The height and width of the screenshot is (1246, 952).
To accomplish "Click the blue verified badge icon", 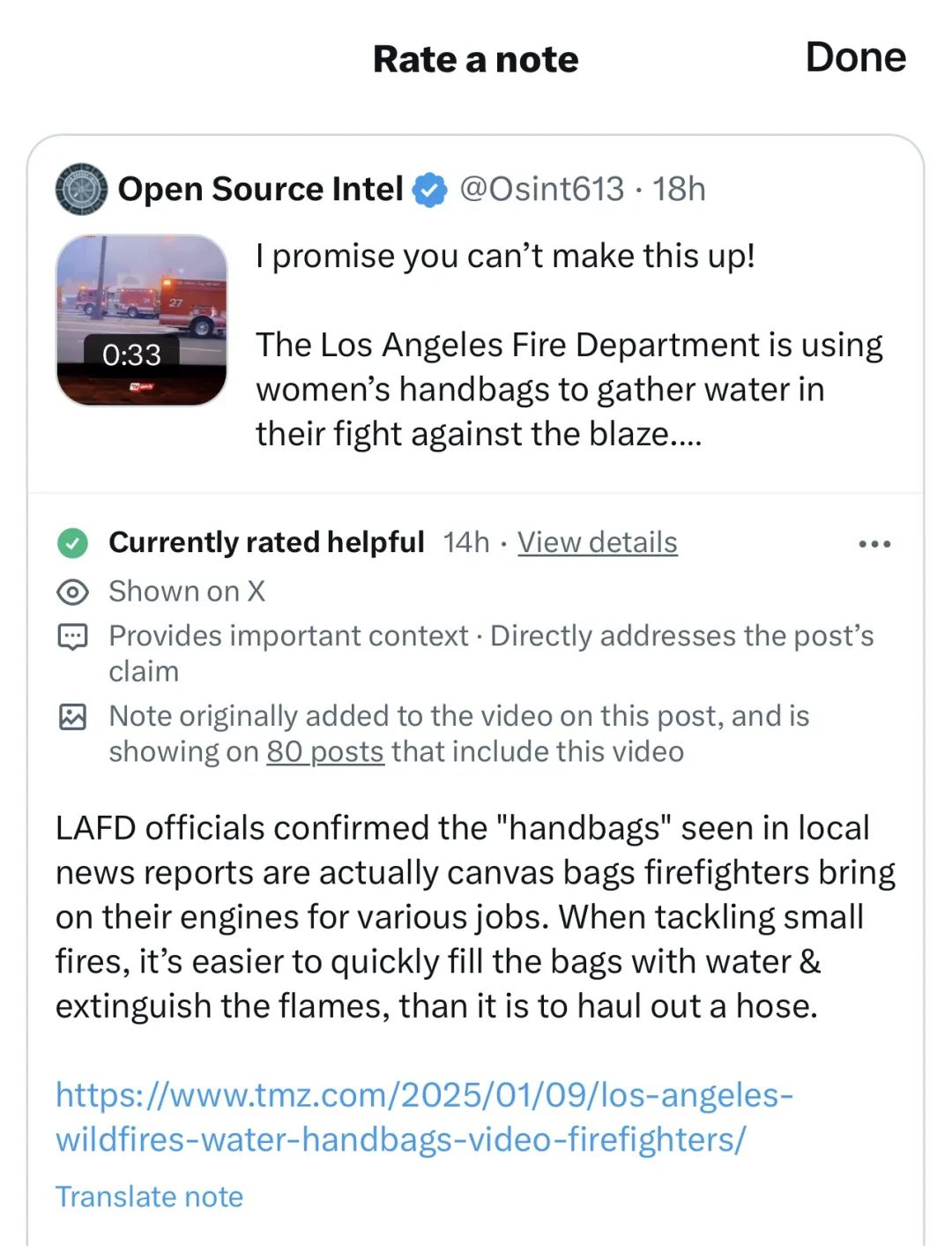I will 430,190.
